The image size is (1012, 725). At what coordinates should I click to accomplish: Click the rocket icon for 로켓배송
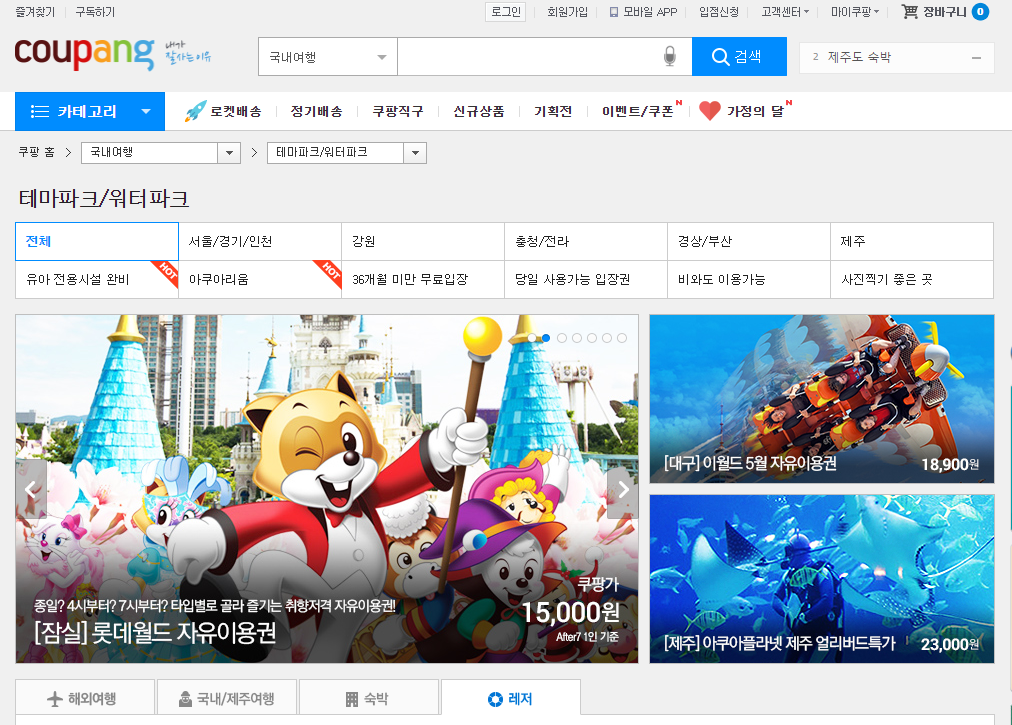196,111
